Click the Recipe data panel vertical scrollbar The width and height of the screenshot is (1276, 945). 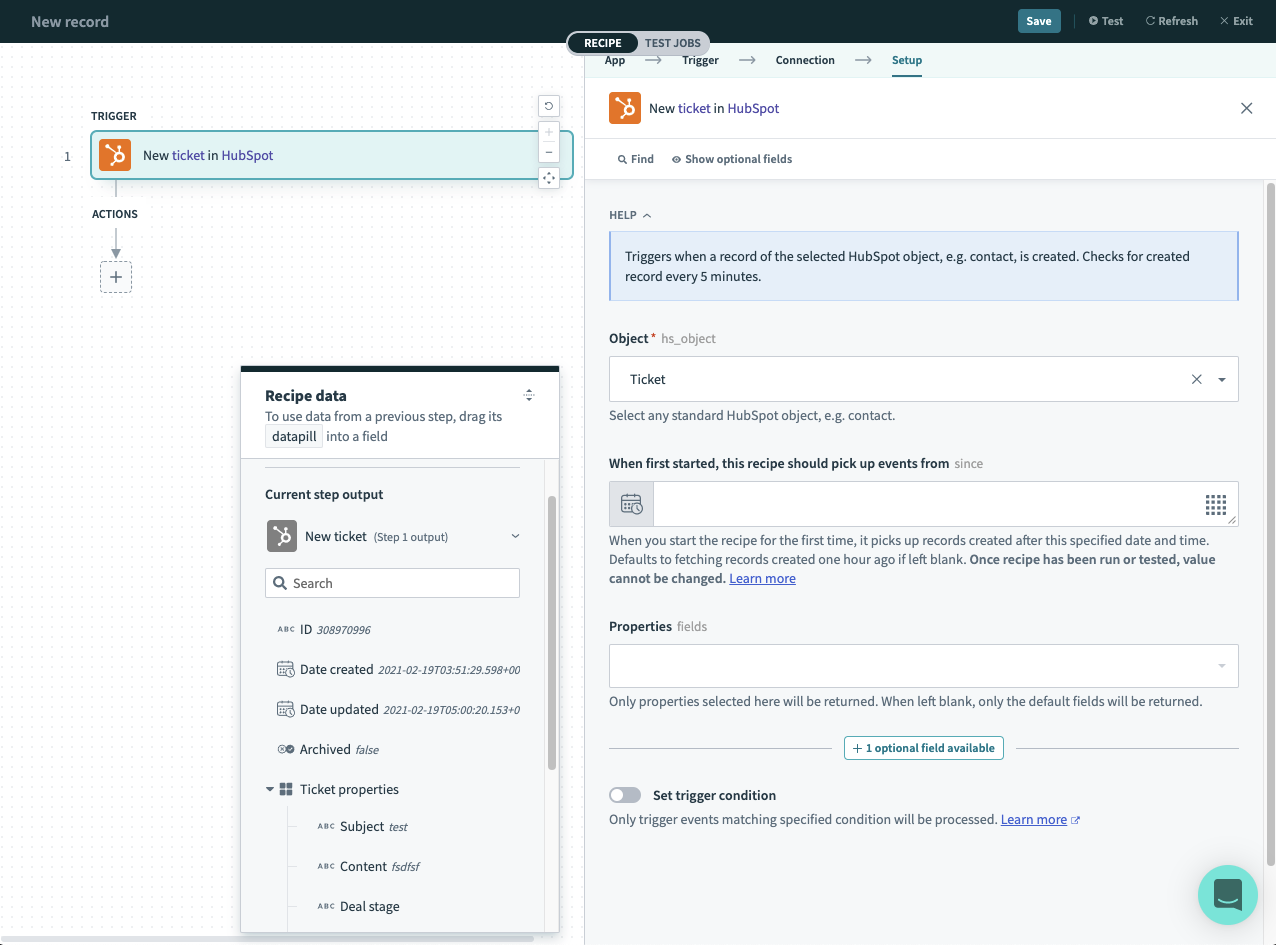[x=551, y=634]
